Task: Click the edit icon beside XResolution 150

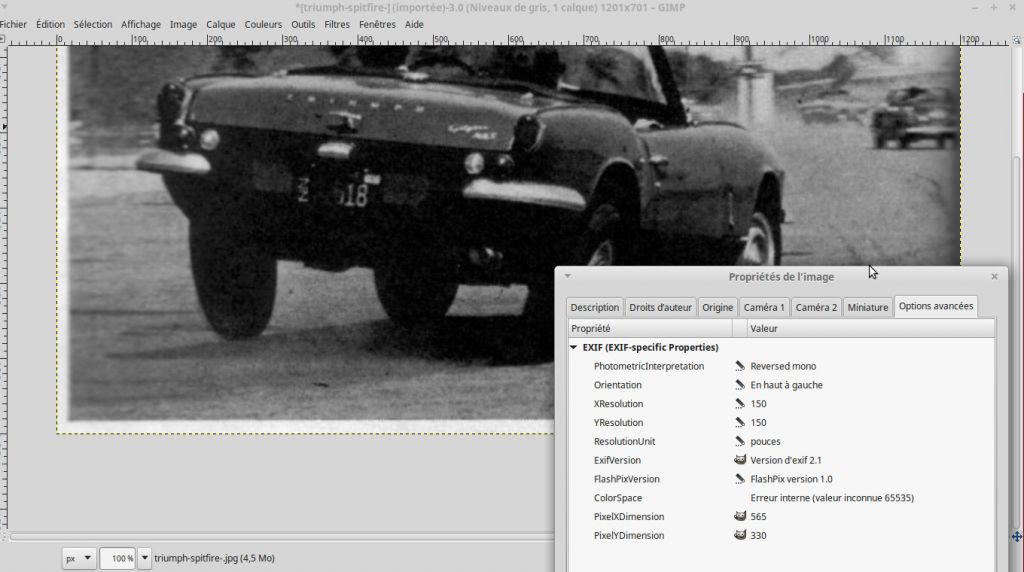Action: [739, 404]
